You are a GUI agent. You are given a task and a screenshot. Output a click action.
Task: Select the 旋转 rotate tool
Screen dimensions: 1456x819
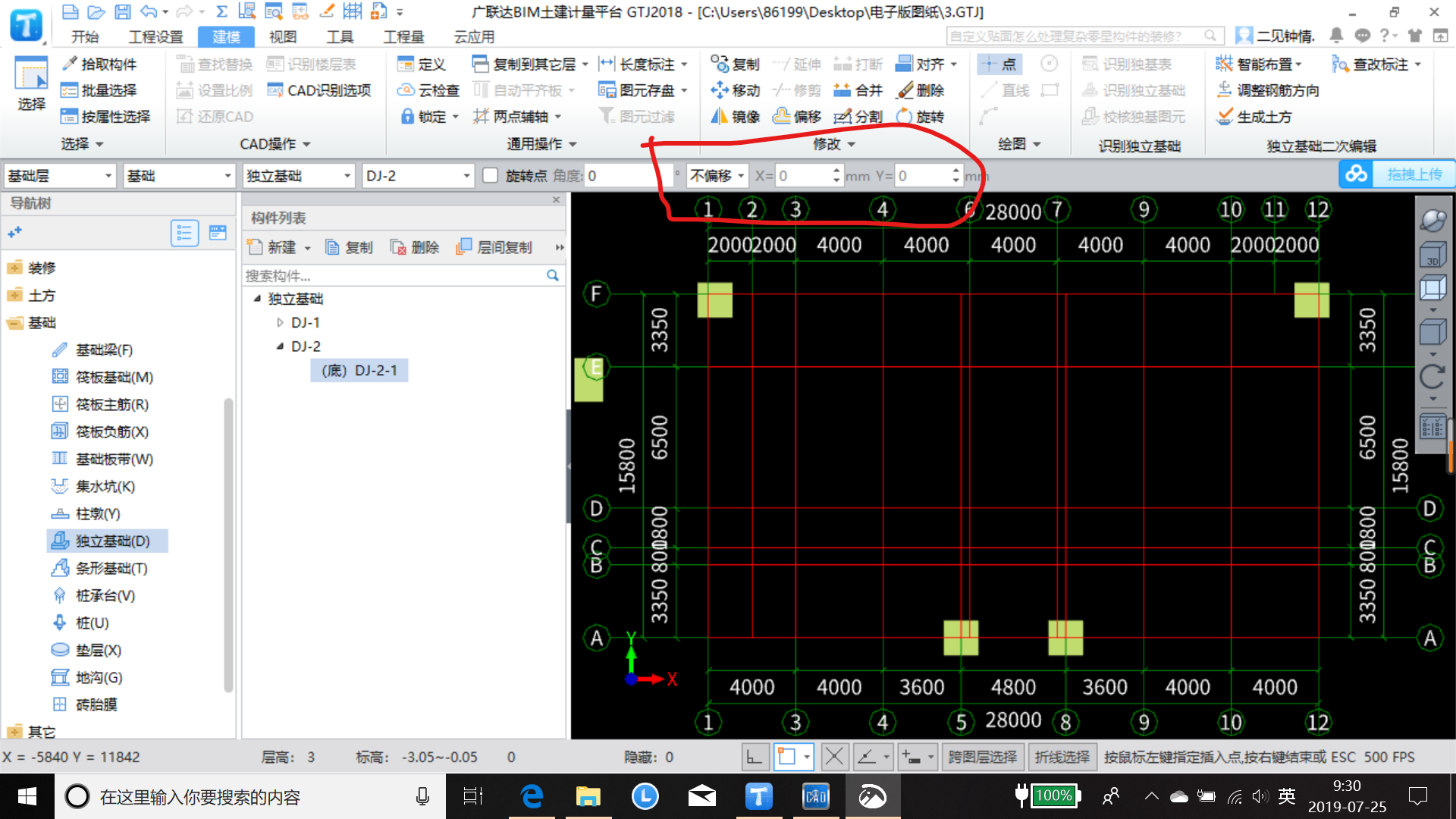tap(920, 116)
